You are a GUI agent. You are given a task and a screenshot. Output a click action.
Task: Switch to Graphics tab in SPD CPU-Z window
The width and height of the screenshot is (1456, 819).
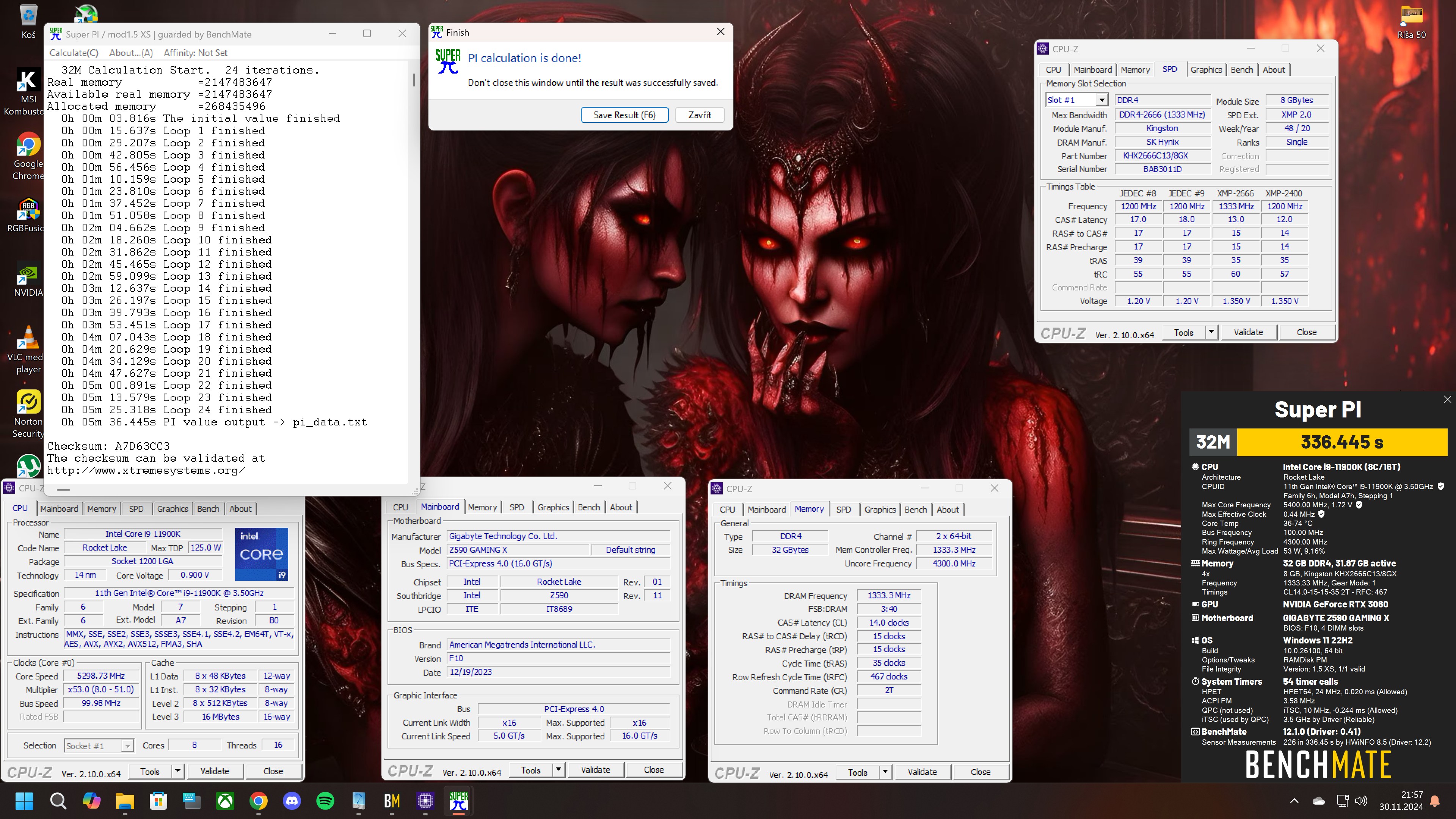pyautogui.click(x=1206, y=69)
